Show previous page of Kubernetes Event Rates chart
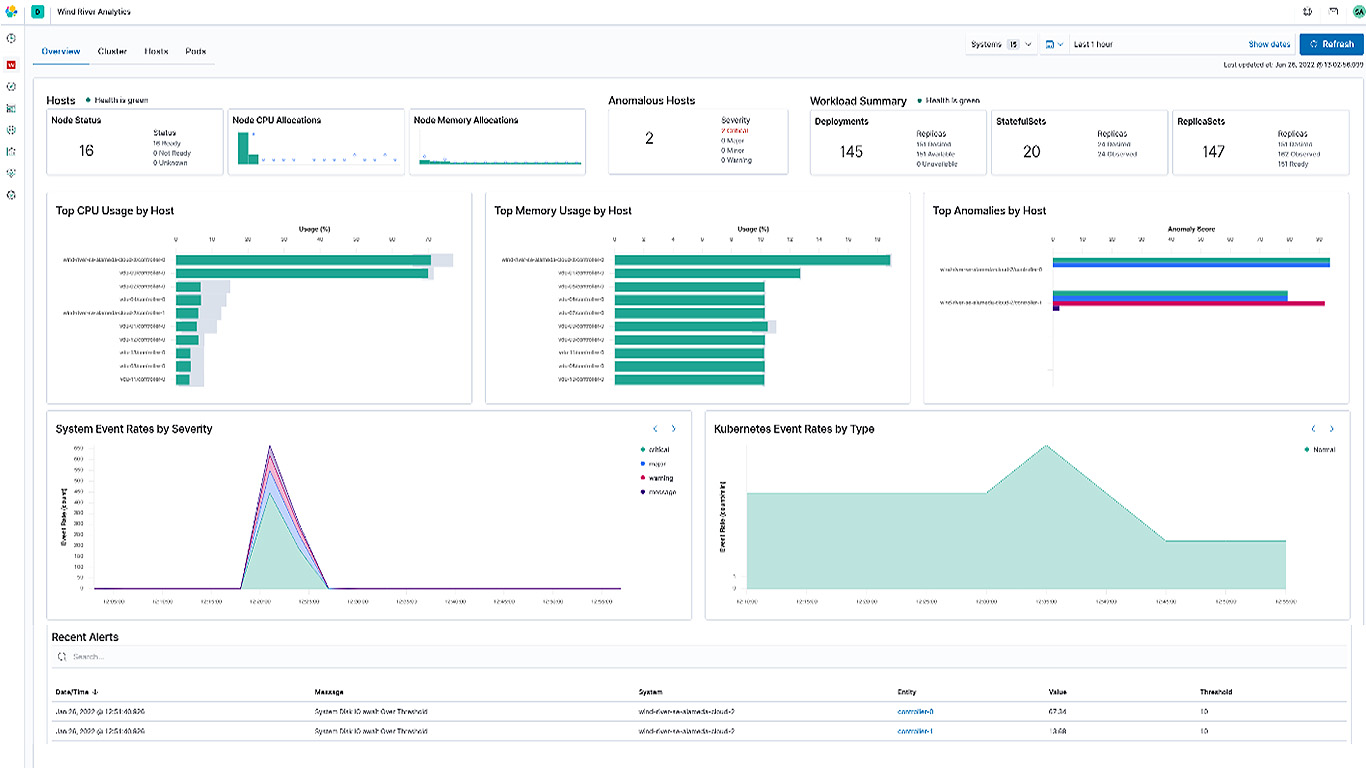The height and width of the screenshot is (768, 1366). point(1313,429)
